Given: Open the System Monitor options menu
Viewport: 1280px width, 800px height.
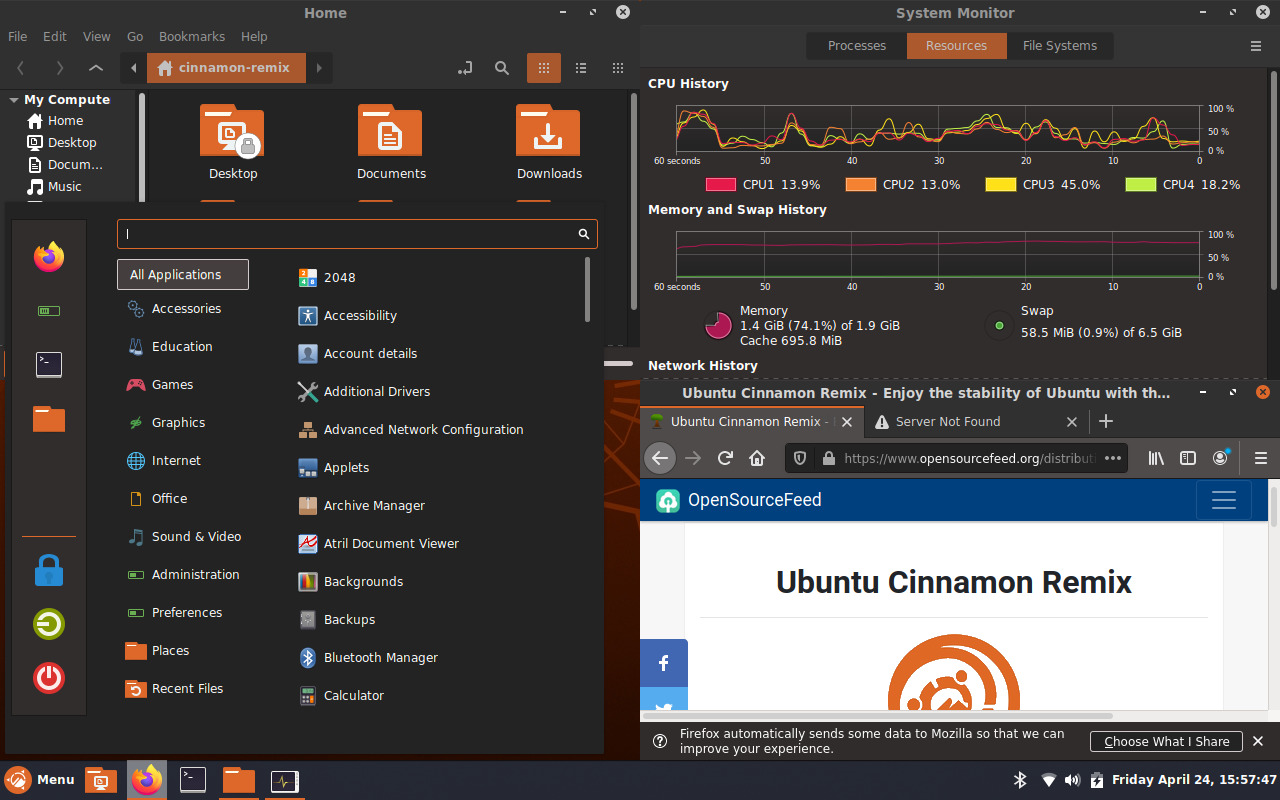Looking at the screenshot, I should [x=1256, y=45].
